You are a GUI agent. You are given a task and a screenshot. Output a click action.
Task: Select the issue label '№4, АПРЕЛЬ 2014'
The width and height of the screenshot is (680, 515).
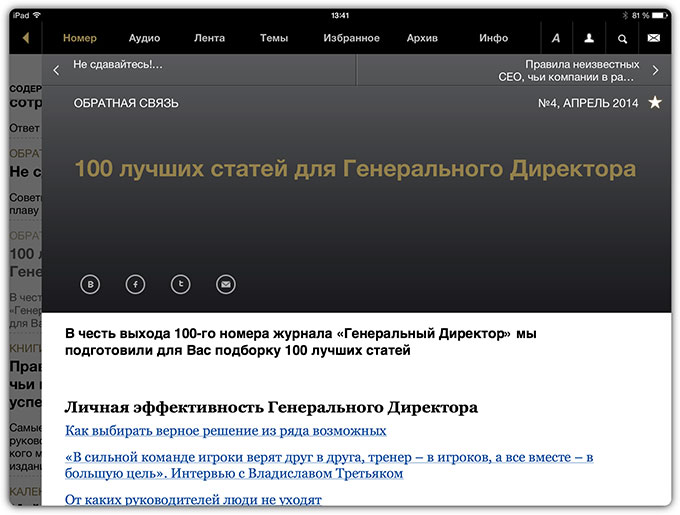(x=588, y=103)
